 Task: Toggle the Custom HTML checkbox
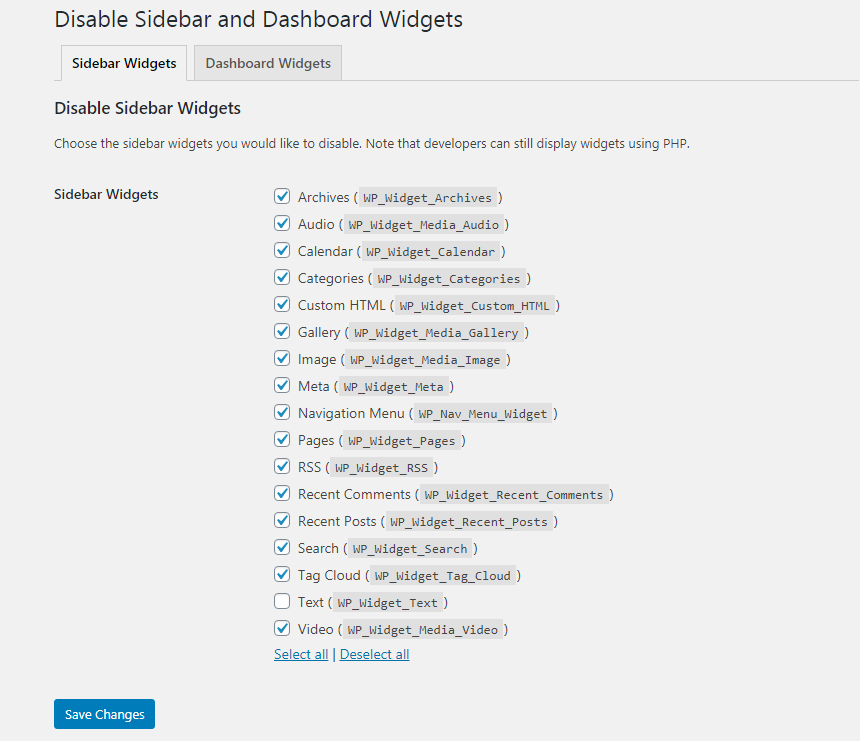[282, 305]
